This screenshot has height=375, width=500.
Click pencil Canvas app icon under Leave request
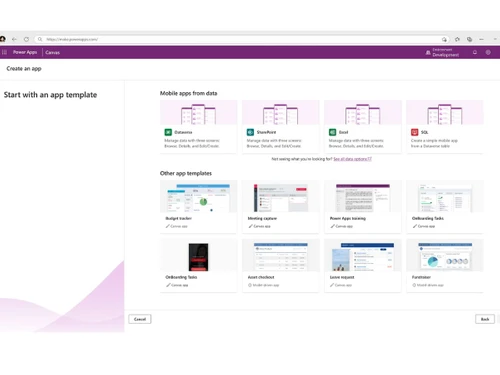[x=332, y=285]
